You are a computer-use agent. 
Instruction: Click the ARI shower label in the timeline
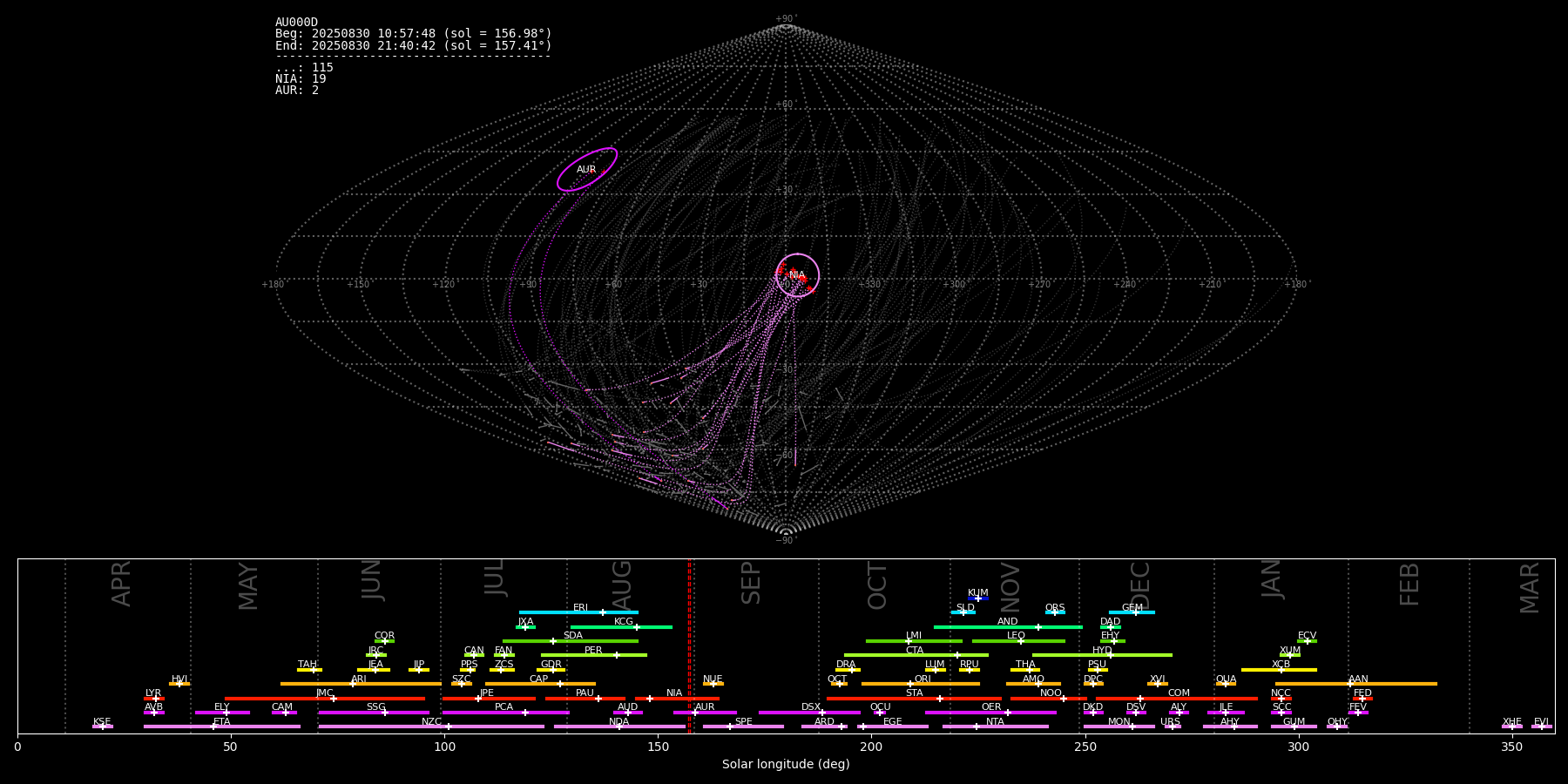click(359, 679)
